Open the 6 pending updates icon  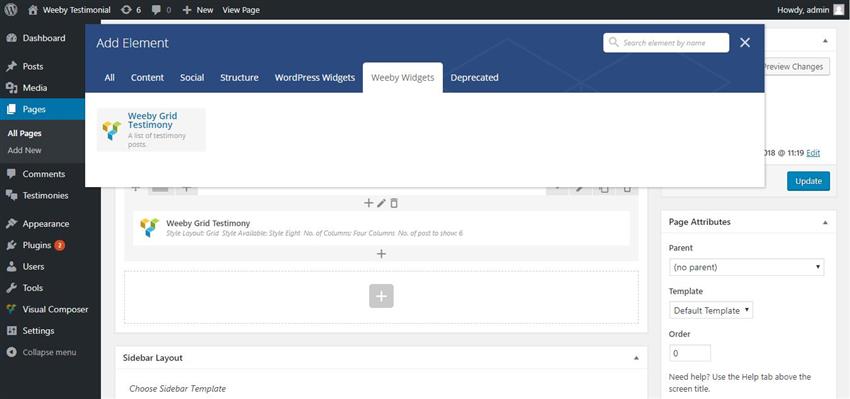click(131, 10)
